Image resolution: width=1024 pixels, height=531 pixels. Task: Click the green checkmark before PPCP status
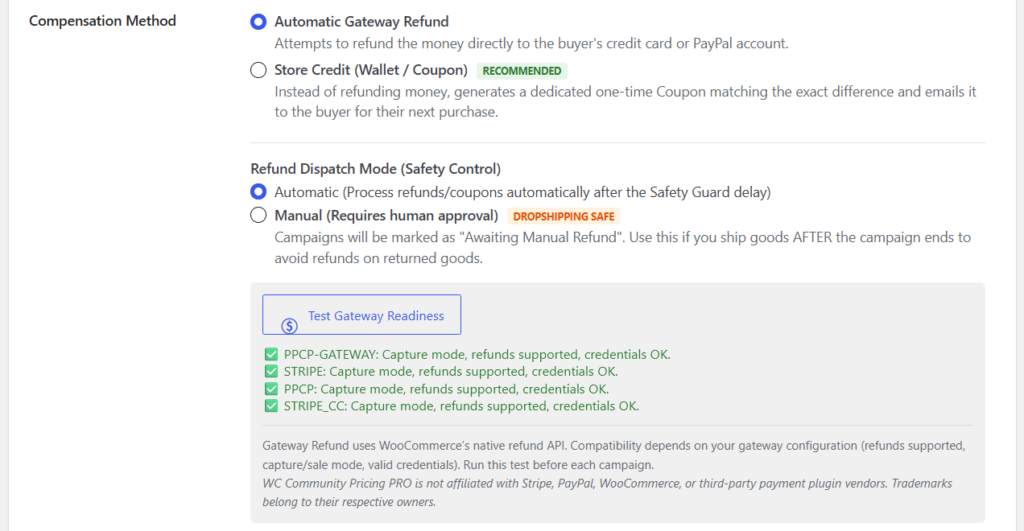271,389
